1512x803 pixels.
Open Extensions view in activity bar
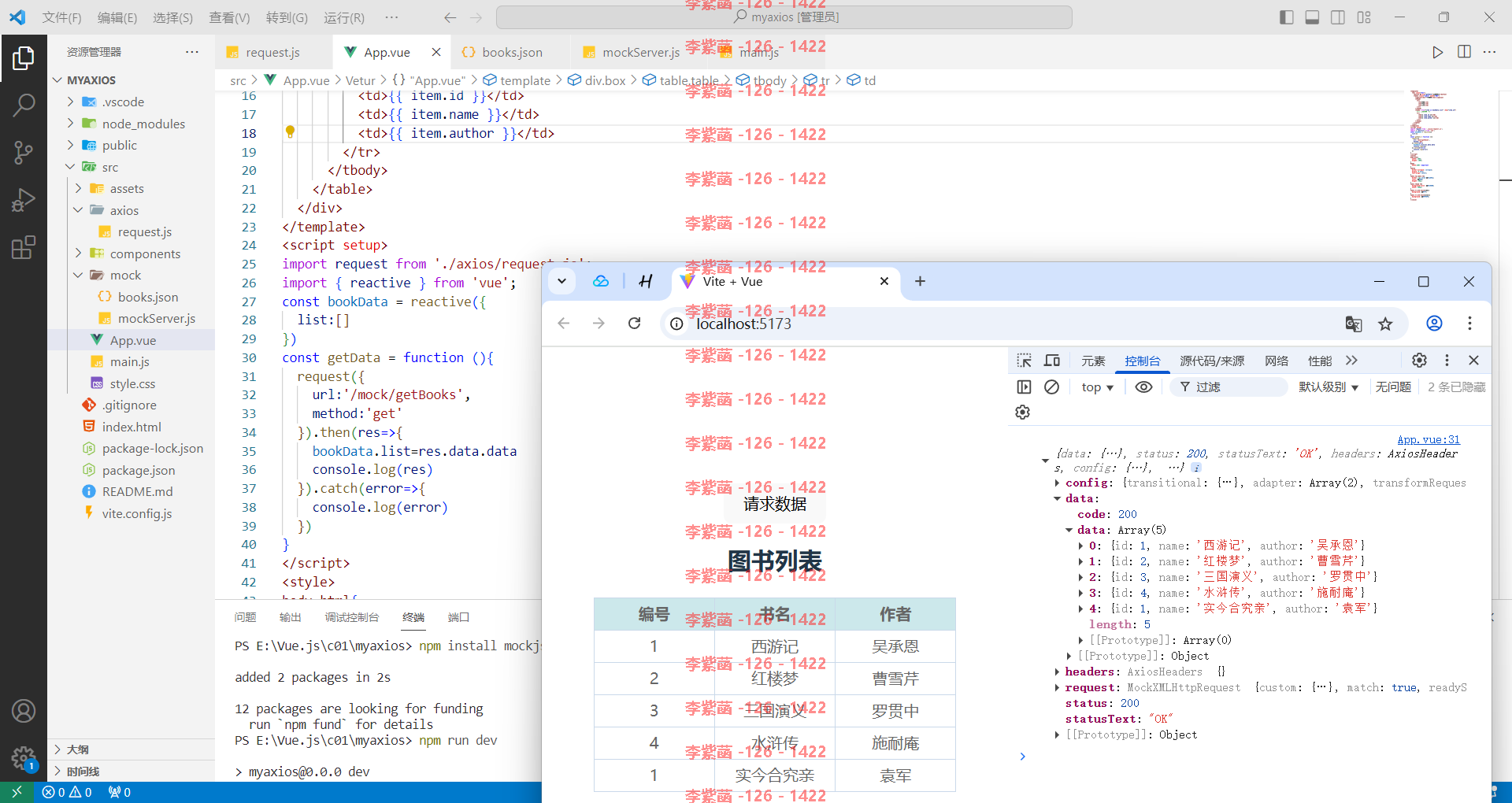click(x=24, y=247)
